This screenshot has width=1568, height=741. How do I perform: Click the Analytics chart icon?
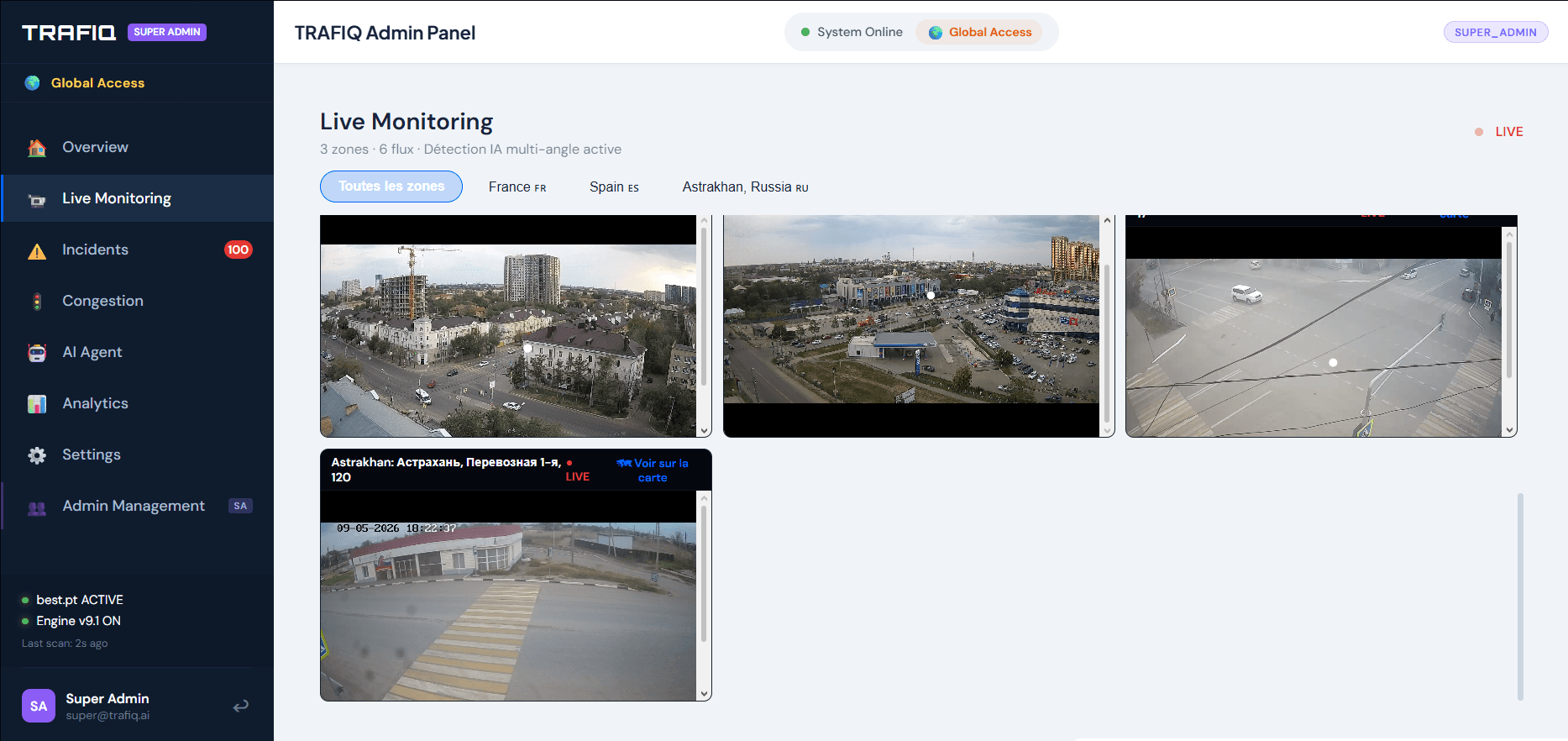(x=37, y=404)
